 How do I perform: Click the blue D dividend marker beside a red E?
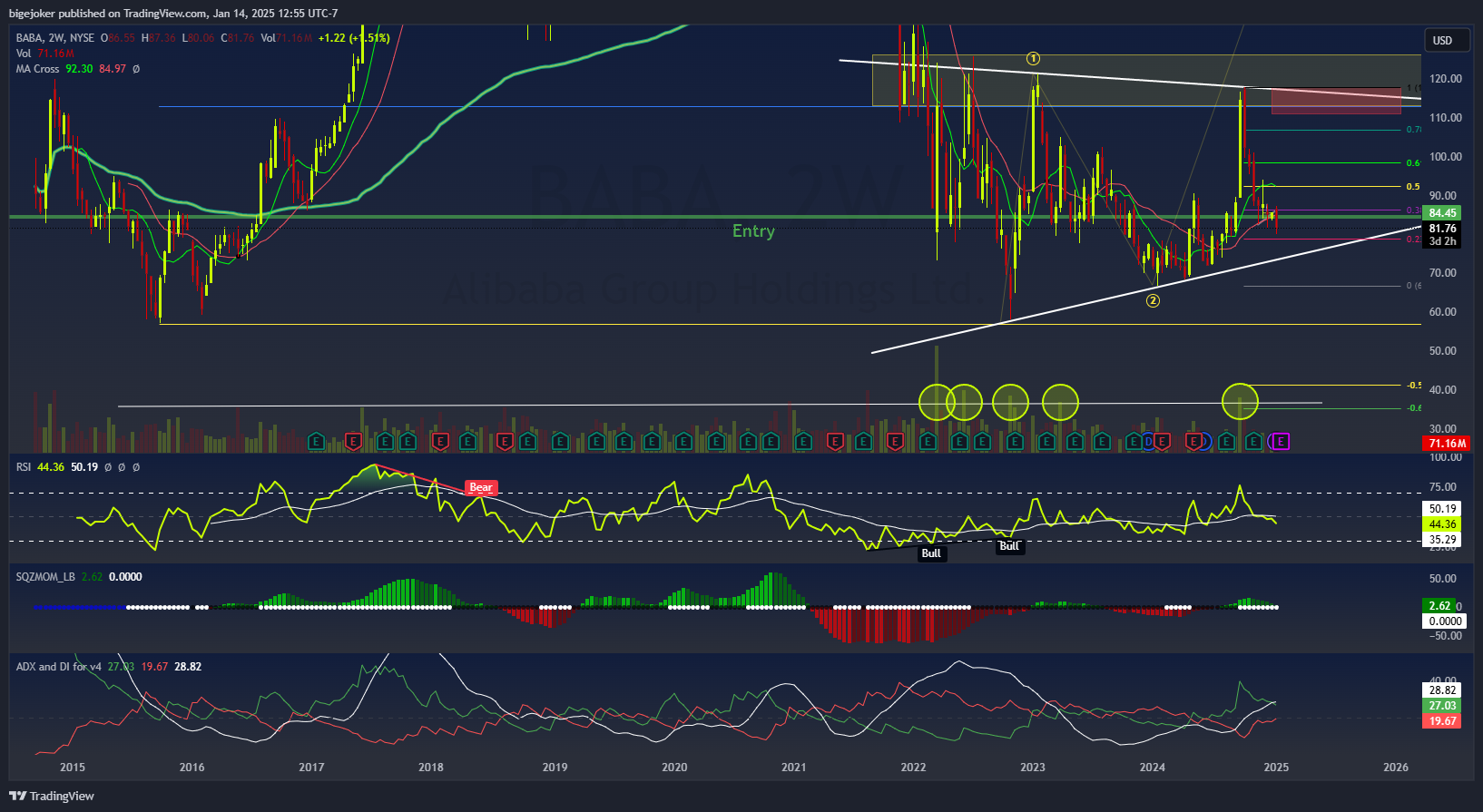[1149, 442]
